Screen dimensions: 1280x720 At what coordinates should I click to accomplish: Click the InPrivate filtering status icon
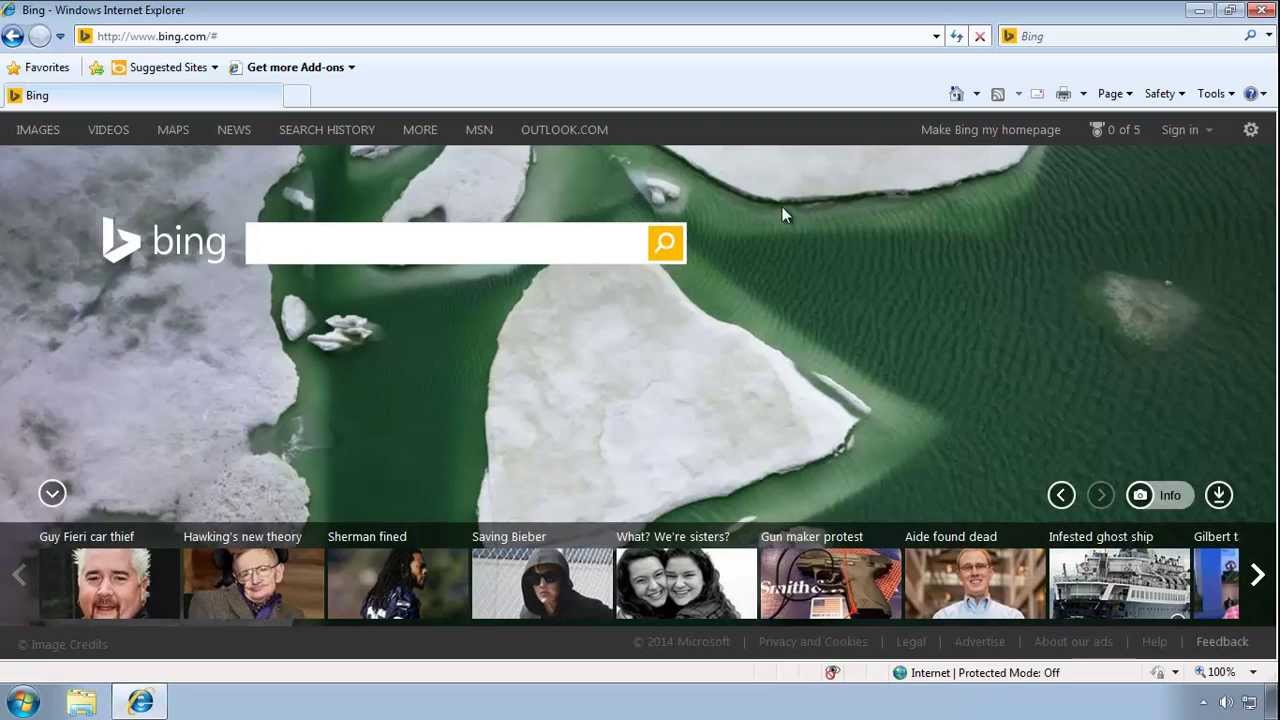(832, 673)
